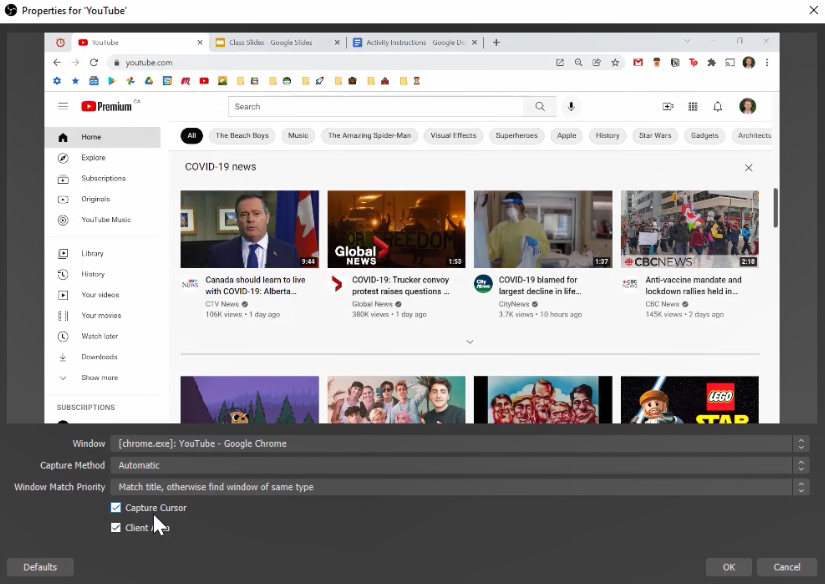This screenshot has width=825, height=584.
Task: Click the Gmail extension icon in Chrome toolbar
Action: (638, 63)
